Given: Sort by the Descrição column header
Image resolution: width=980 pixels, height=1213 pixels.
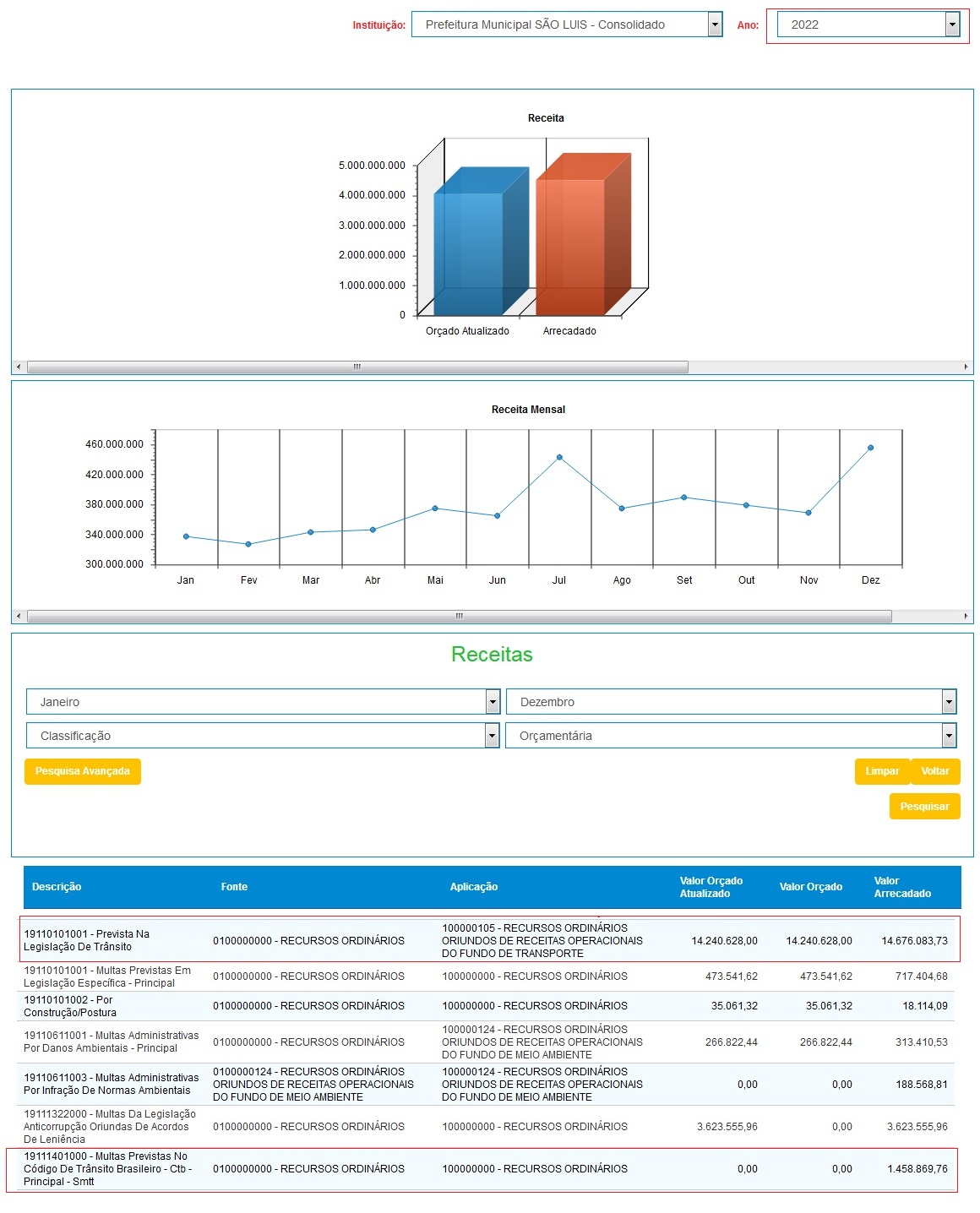Looking at the screenshot, I should point(57,887).
